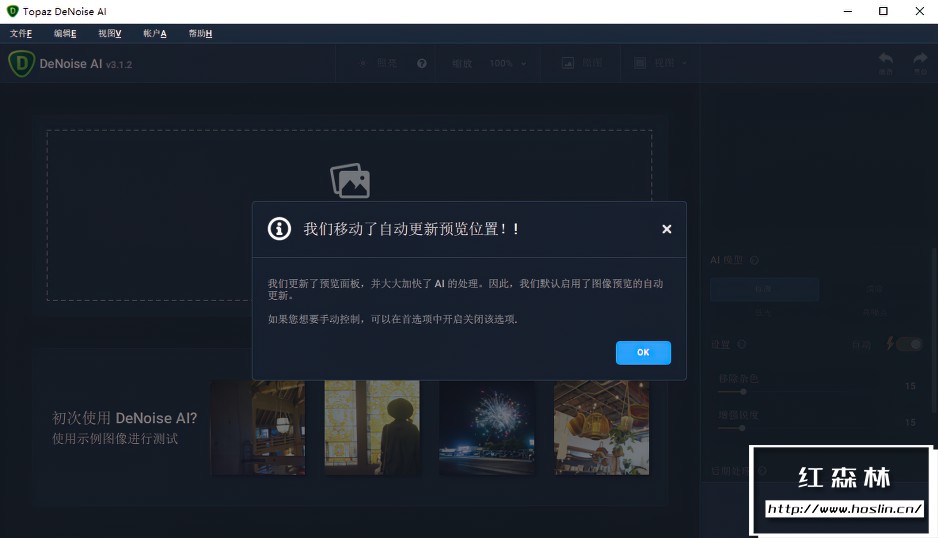Click the info icon in the dialog header
The width and height of the screenshot is (938, 538).
279,229
